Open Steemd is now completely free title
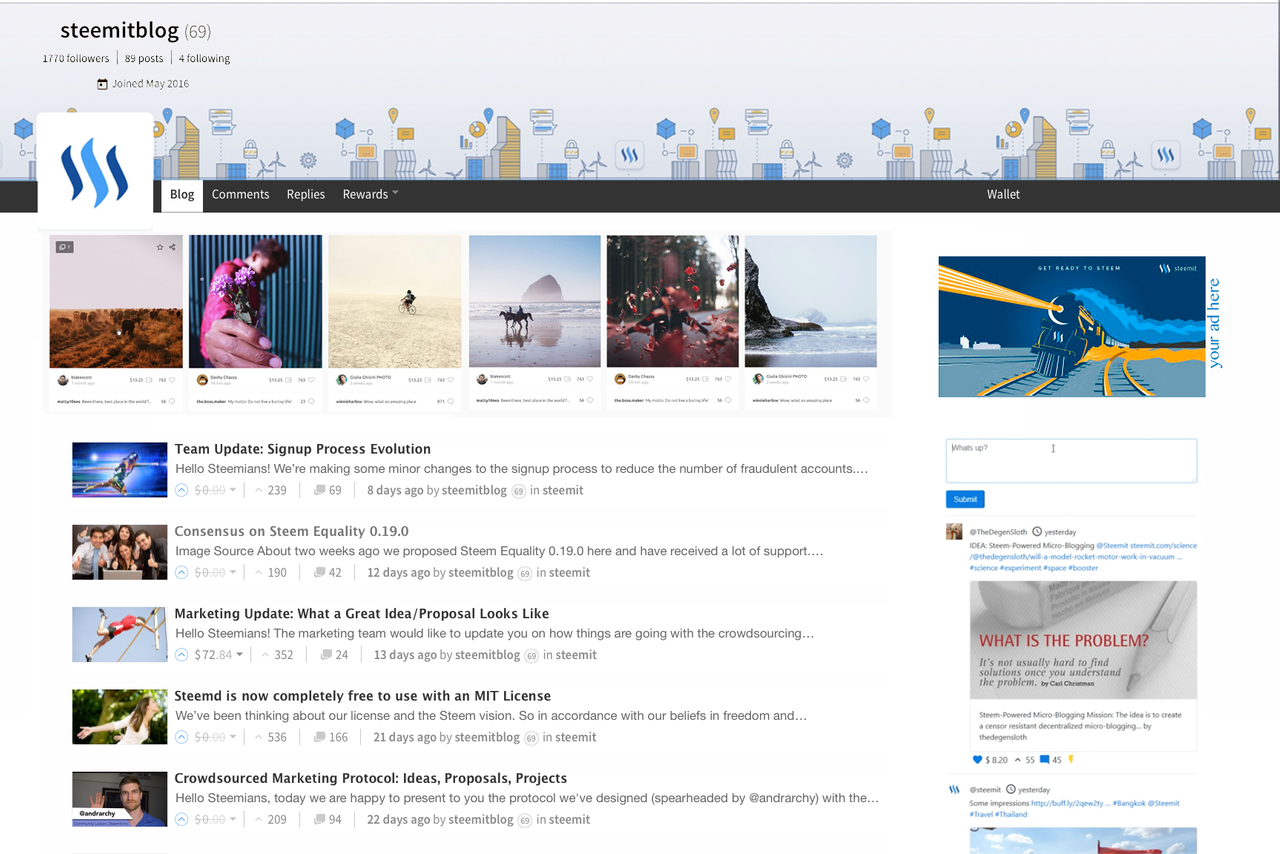 click(x=363, y=696)
